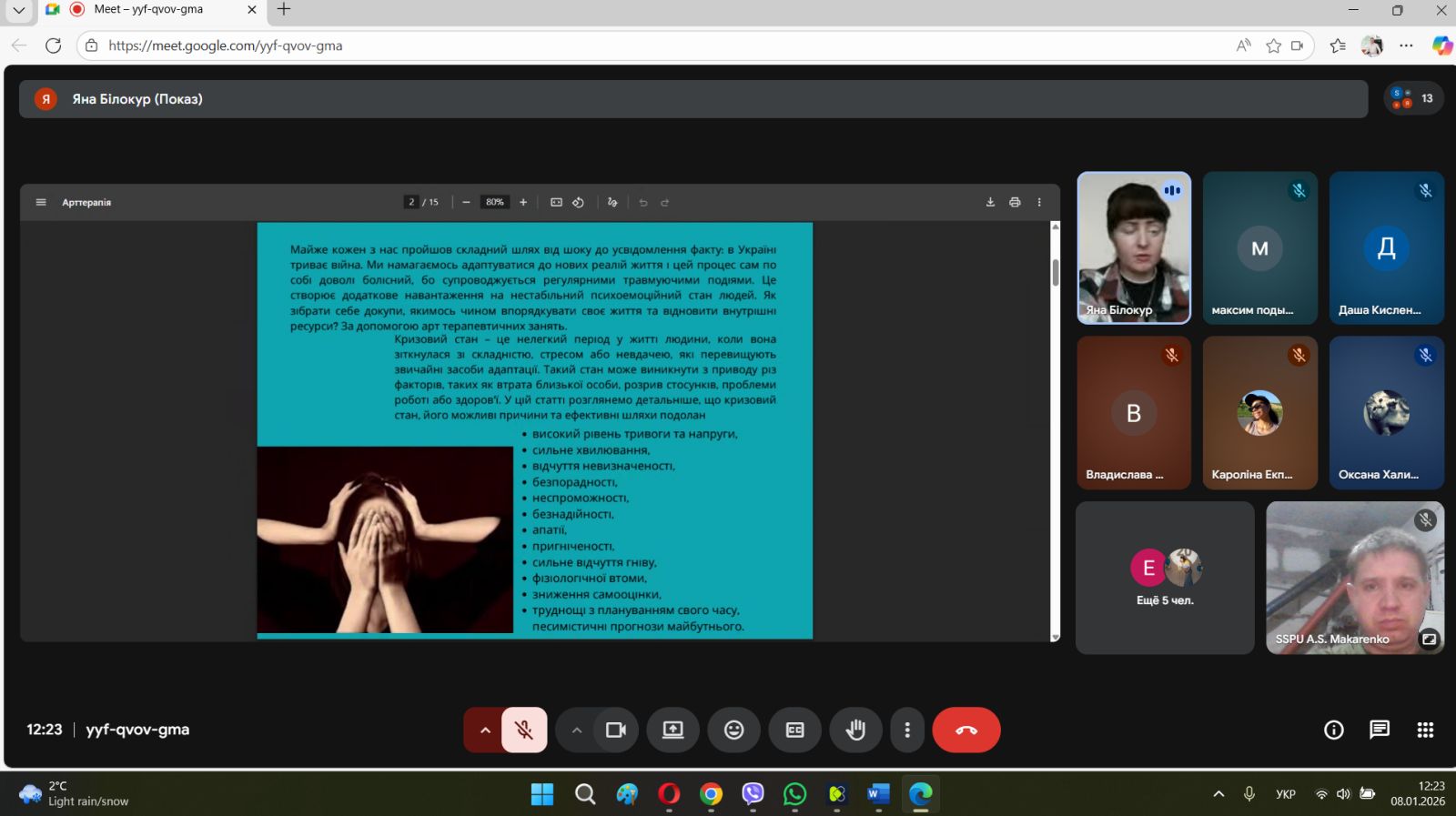This screenshot has width=1456, height=816.
Task: Start screen sharing with present button
Action: 672,730
